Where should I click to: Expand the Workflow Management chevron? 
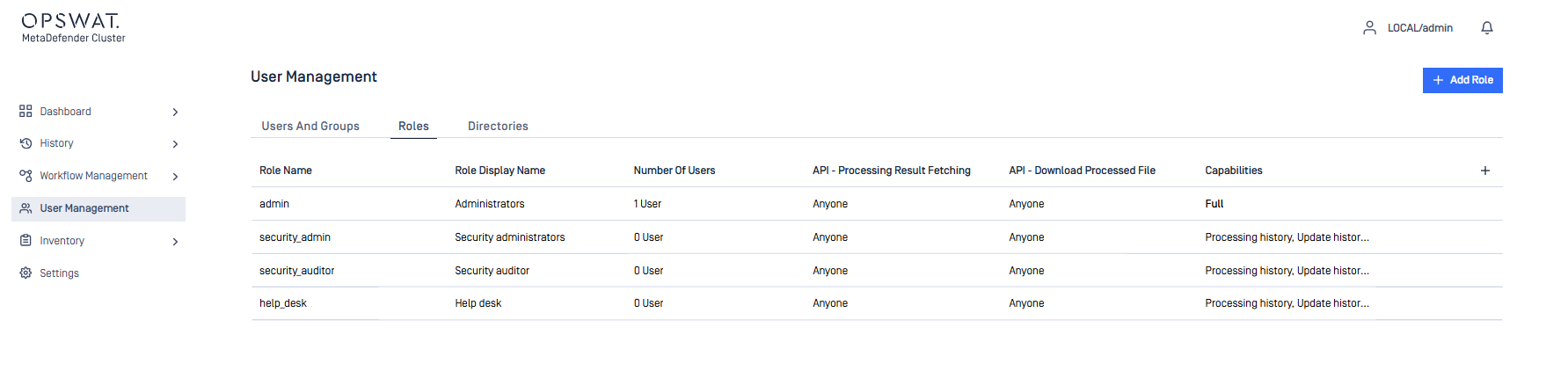(175, 177)
